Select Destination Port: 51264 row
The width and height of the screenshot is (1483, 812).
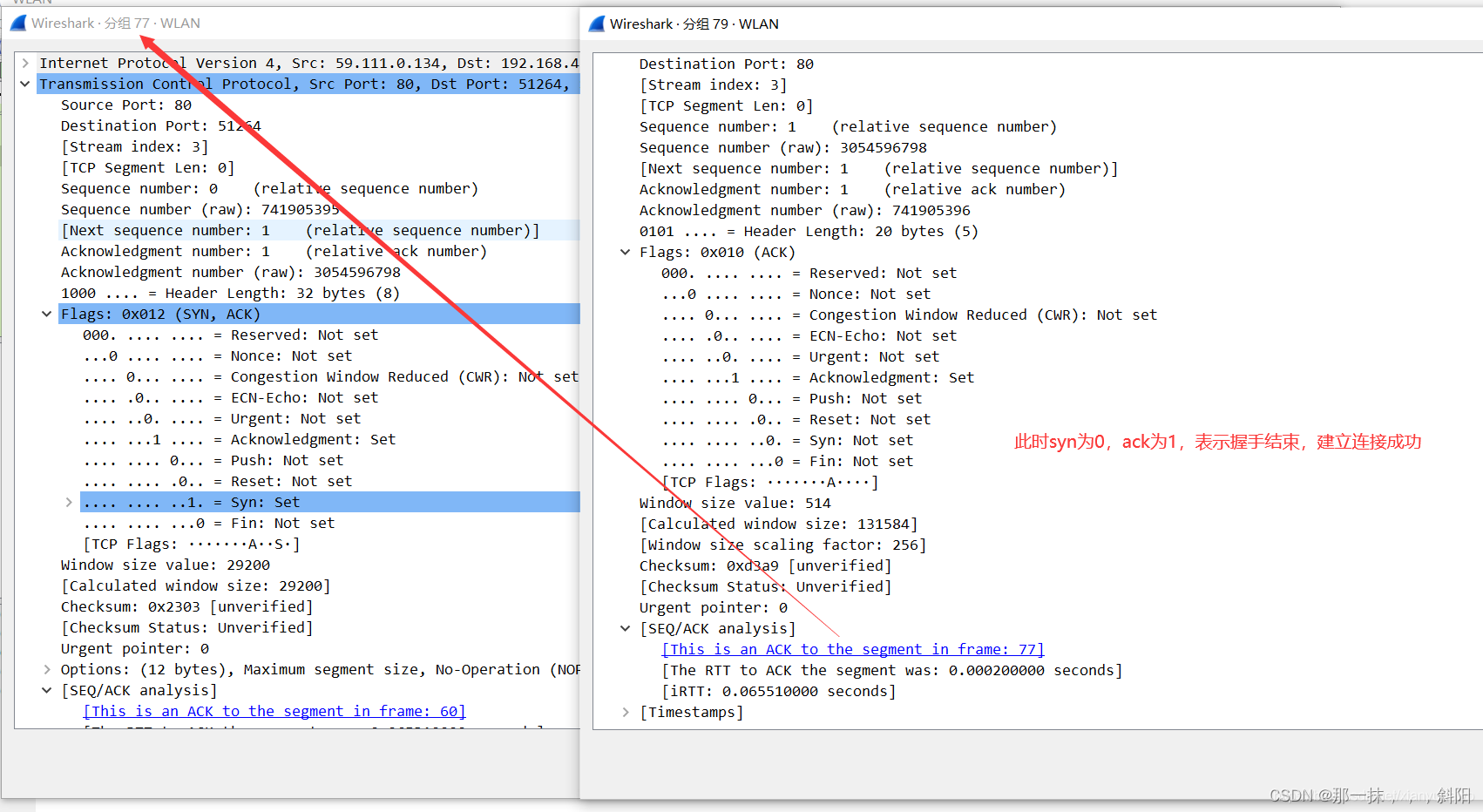(x=161, y=125)
